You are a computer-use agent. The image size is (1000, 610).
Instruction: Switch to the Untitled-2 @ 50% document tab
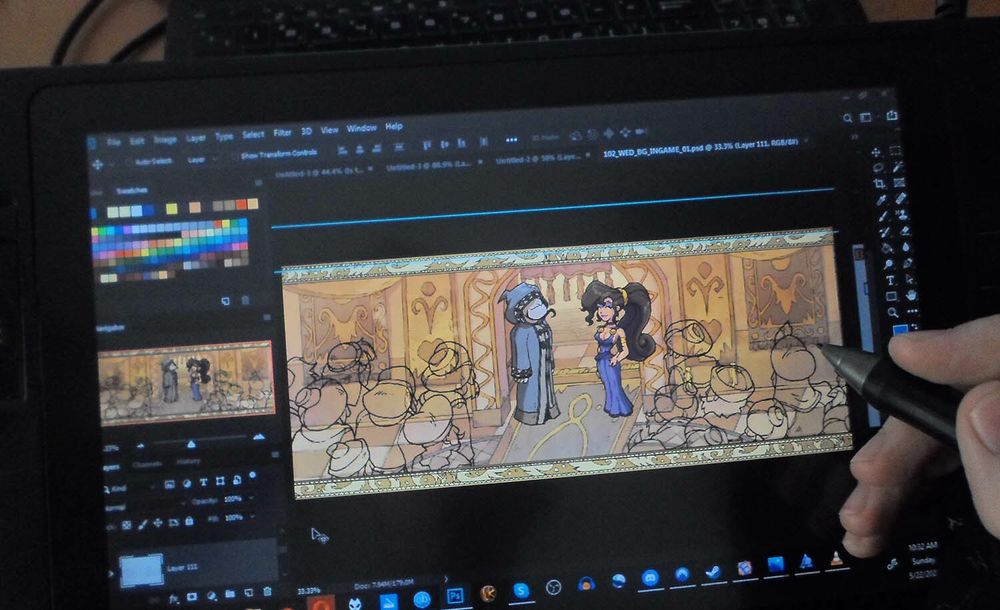coord(538,158)
